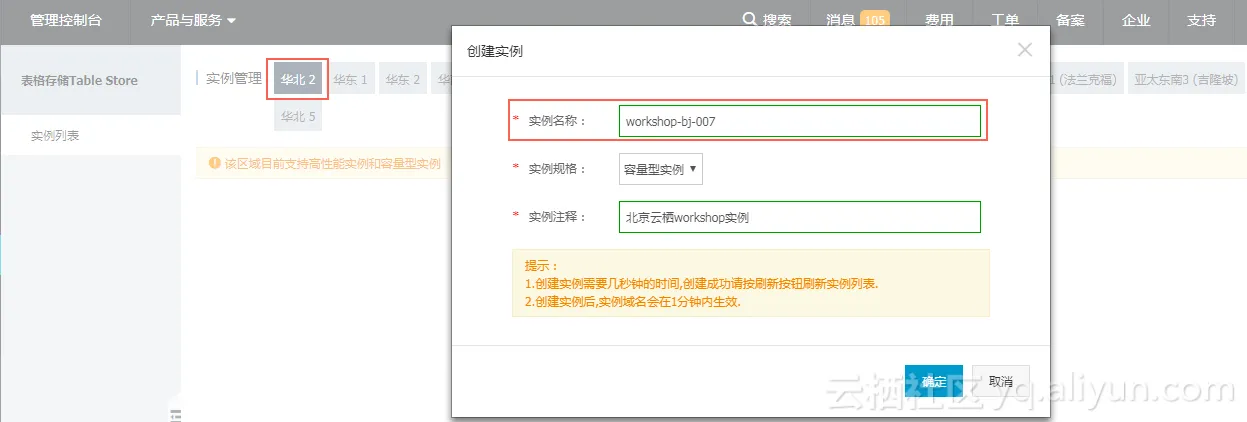Collapse sidebar using the handle icon
1247x422 pixels.
pyautogui.click(x=176, y=414)
